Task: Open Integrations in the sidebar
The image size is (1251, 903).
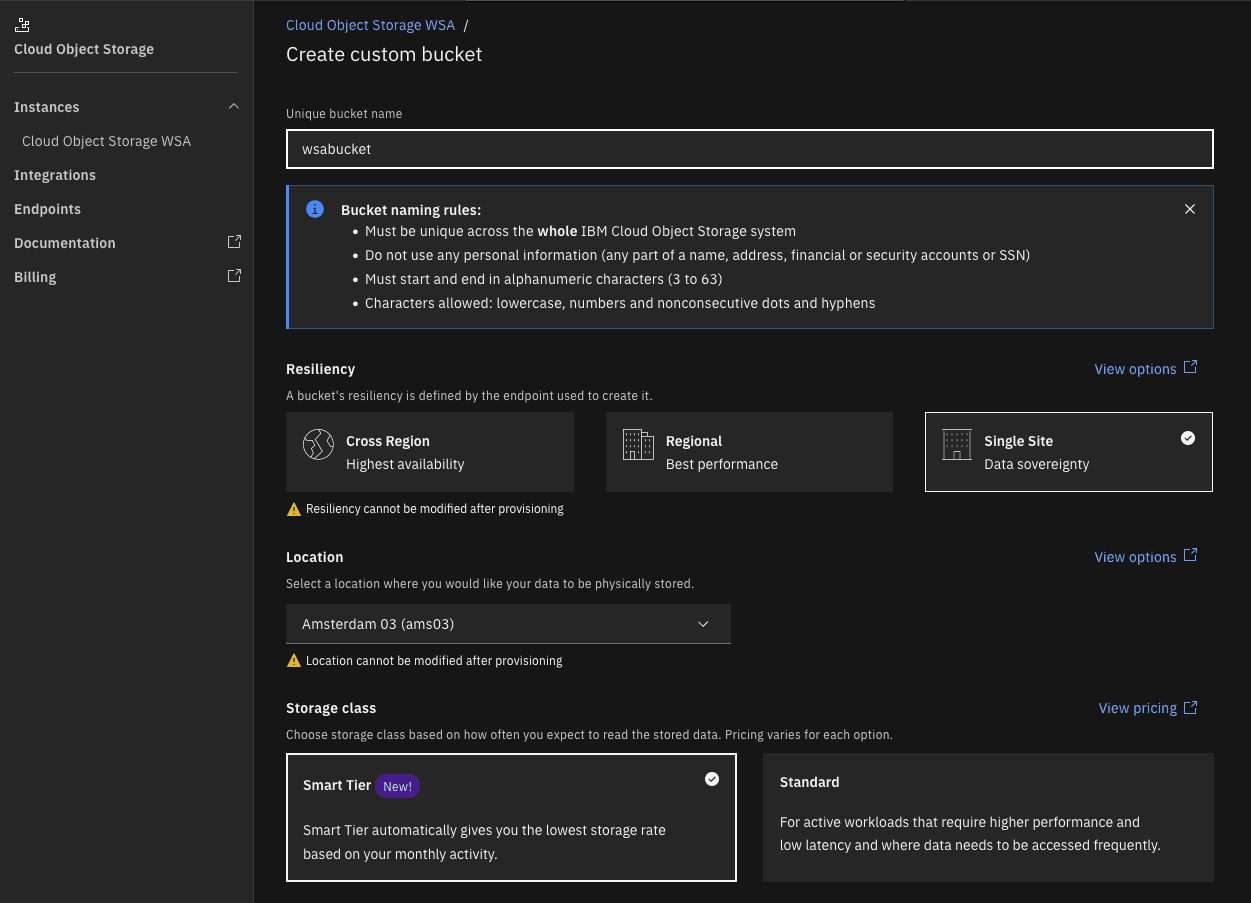Action: pos(55,175)
